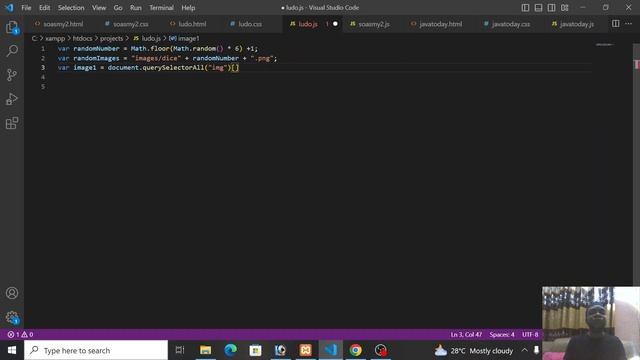The image size is (640, 360).
Task: Split the editor to the right
Action: click(x=616, y=24)
